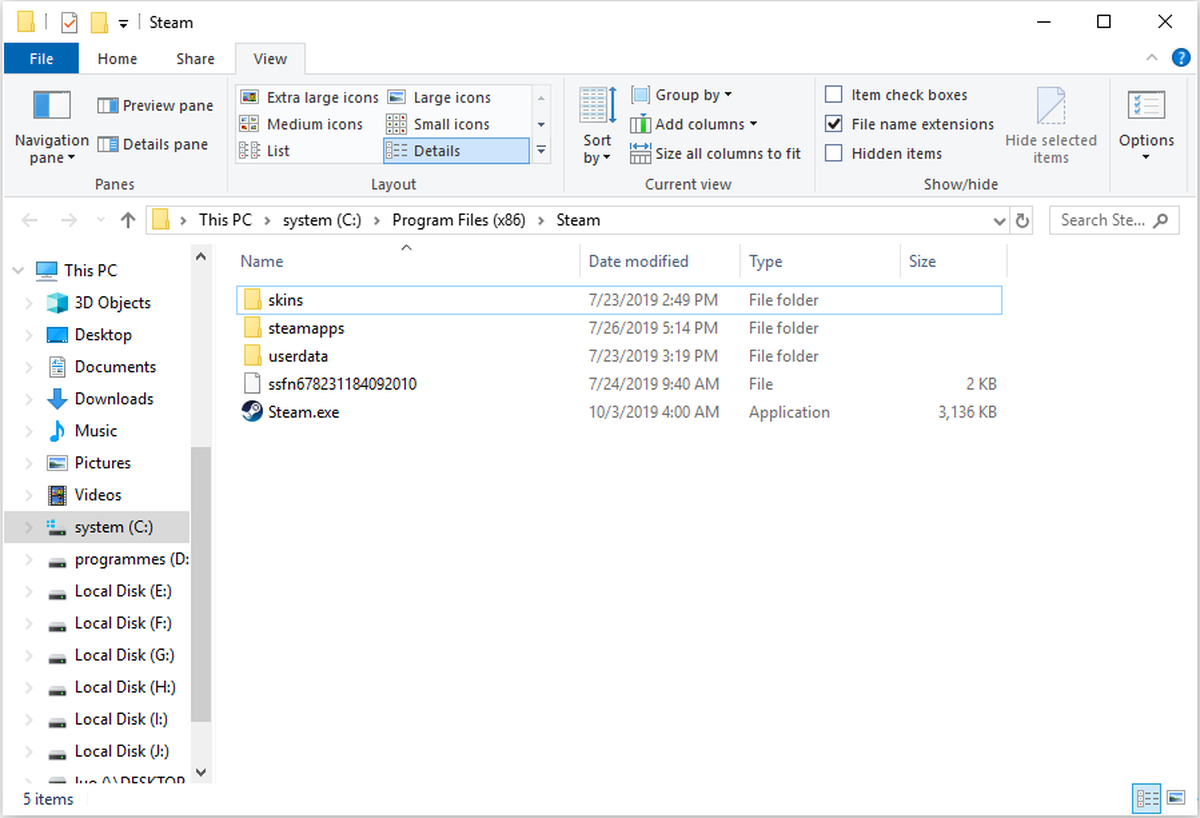Click the search magnifier icon
The image size is (1200, 818).
1160,220
